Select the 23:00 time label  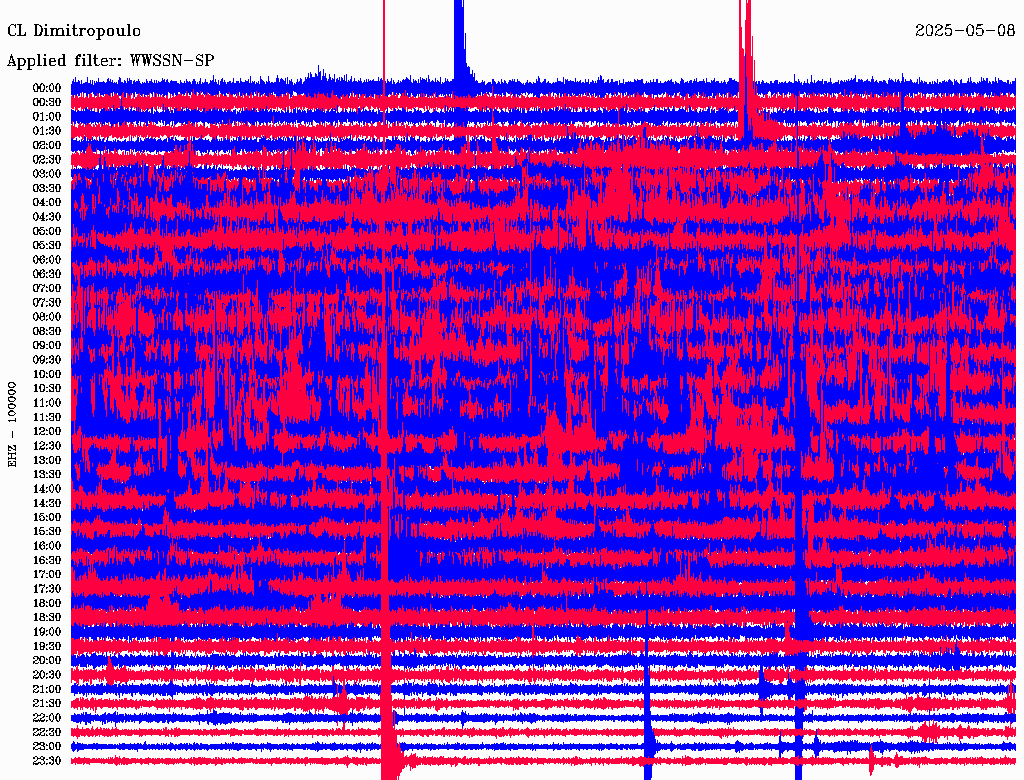[x=47, y=747]
